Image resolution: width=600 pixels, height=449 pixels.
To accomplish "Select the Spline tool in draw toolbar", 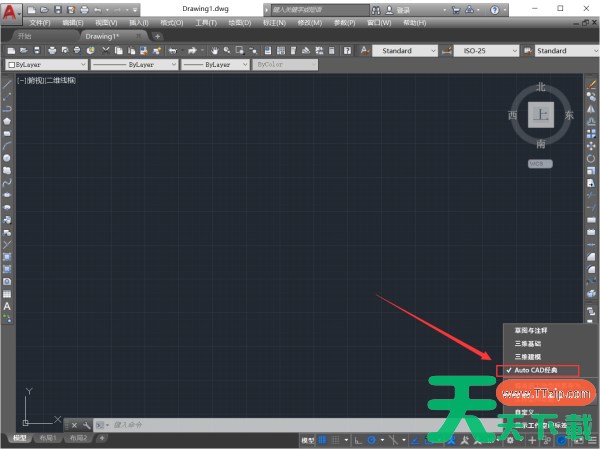I will [x=7, y=183].
